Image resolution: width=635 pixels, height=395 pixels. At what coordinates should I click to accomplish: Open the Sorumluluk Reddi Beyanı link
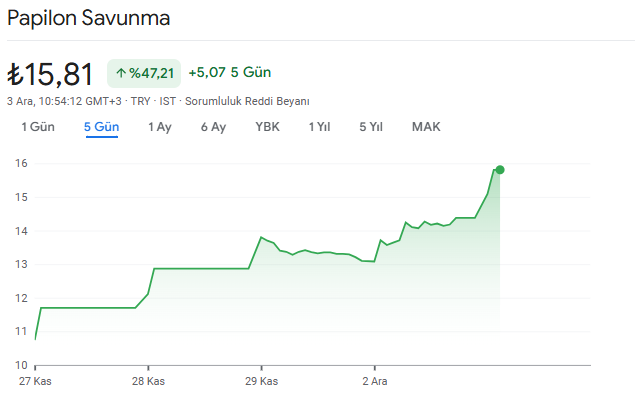click(x=247, y=101)
